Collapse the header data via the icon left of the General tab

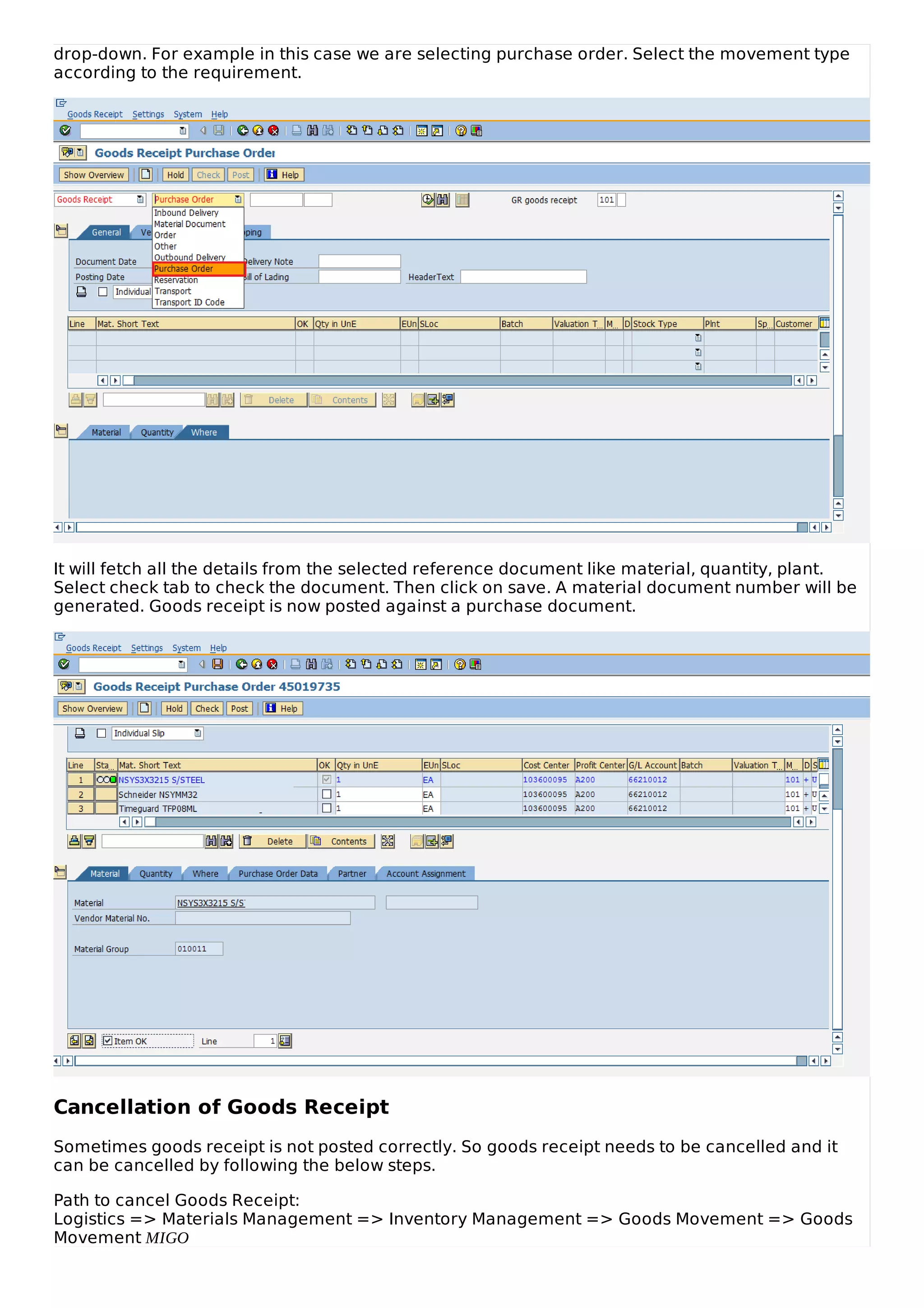61,230
